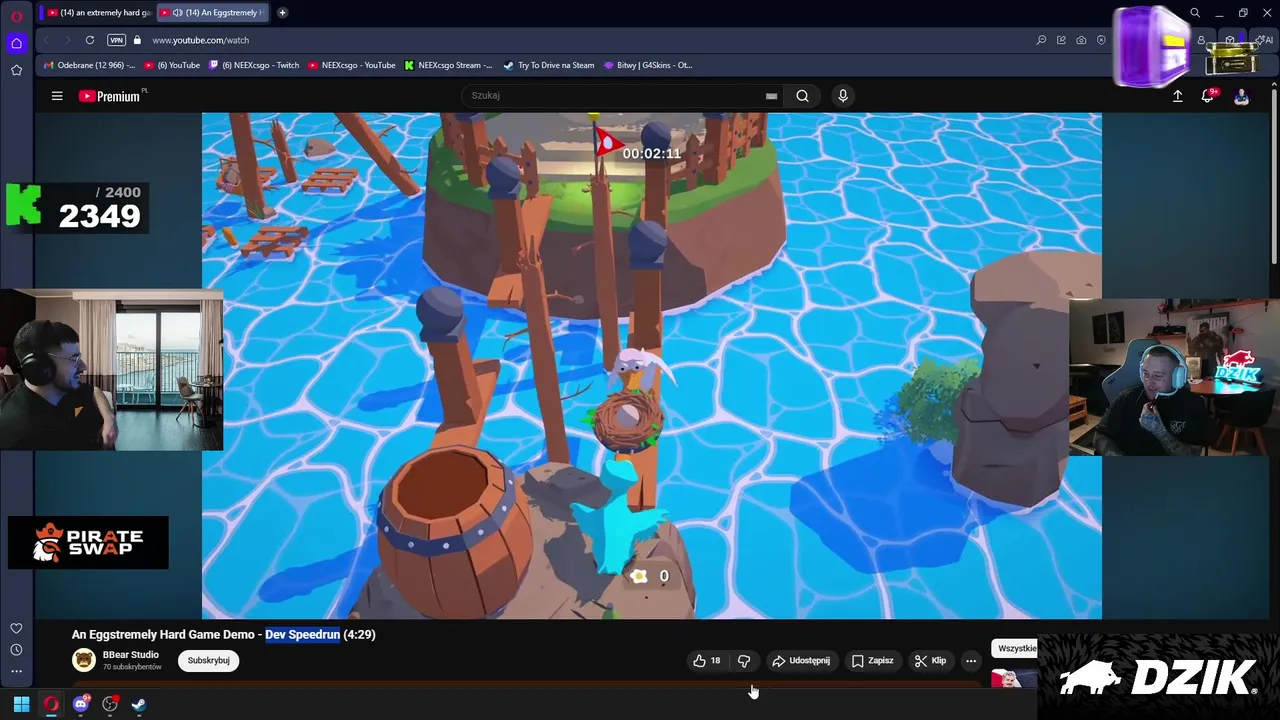Open Opera sidebar history clock

click(x=16, y=650)
